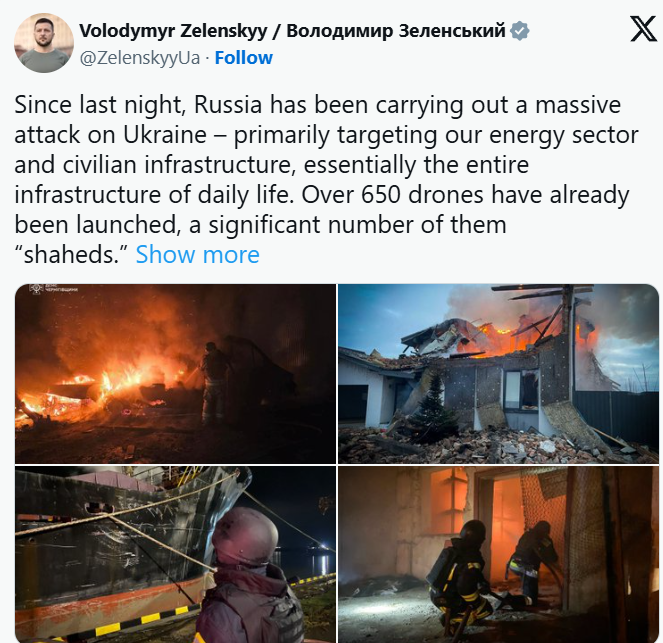This screenshot has height=643, width=663.
Task: Click the small fir tree in house photo
Action: tap(433, 408)
